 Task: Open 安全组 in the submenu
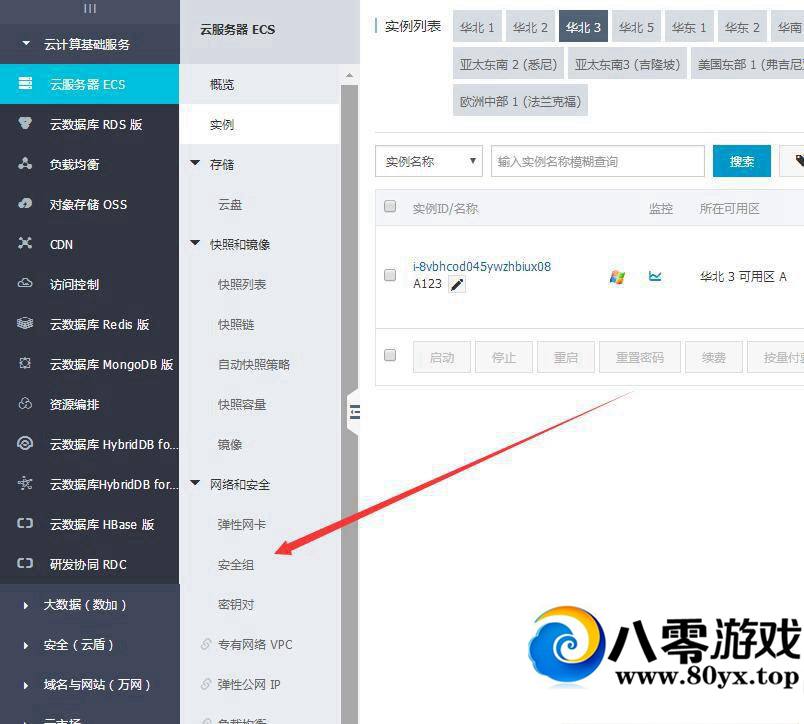tap(235, 565)
